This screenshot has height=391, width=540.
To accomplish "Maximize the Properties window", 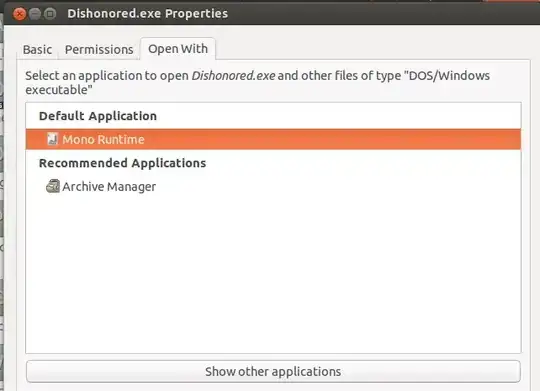I will [x=50, y=14].
